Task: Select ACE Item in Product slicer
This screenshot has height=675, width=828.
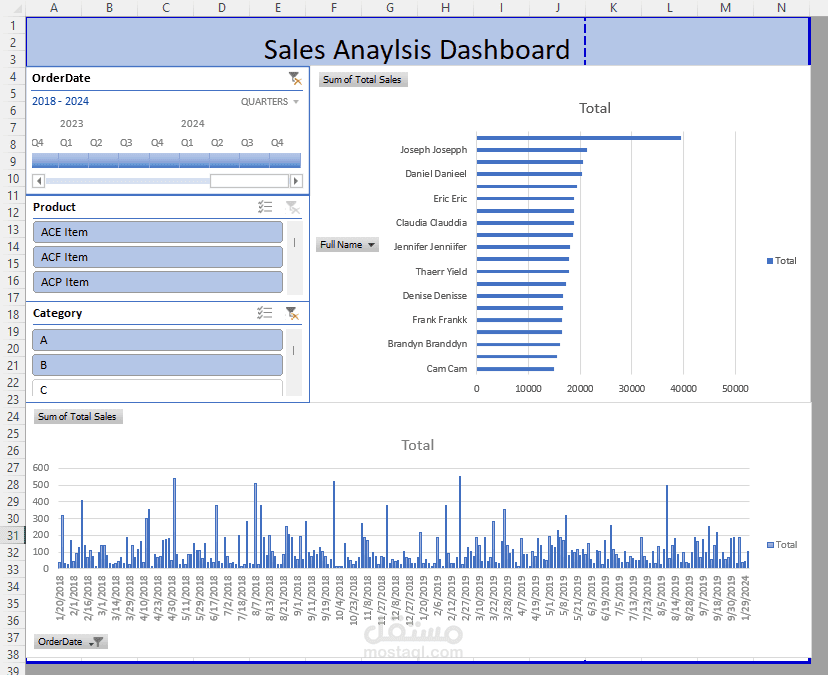Action: (x=157, y=232)
